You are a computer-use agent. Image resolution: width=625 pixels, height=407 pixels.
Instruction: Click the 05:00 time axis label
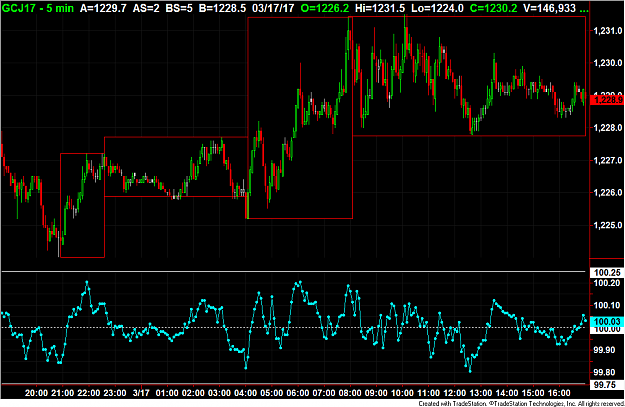coord(271,393)
